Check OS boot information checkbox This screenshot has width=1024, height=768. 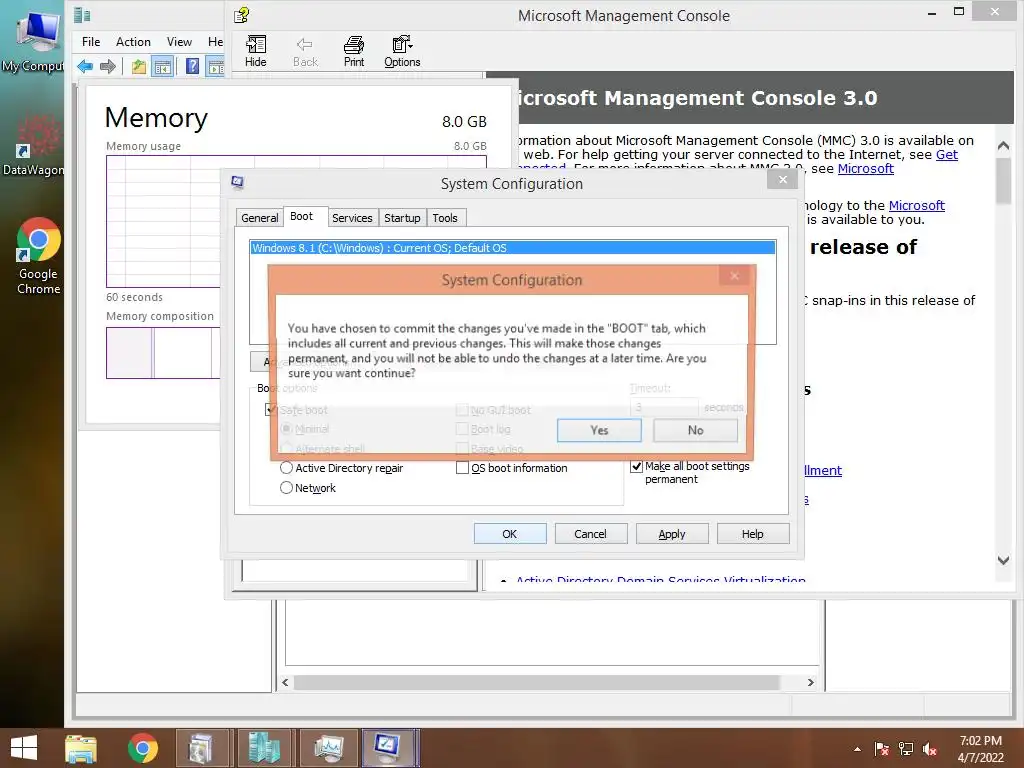[462, 468]
